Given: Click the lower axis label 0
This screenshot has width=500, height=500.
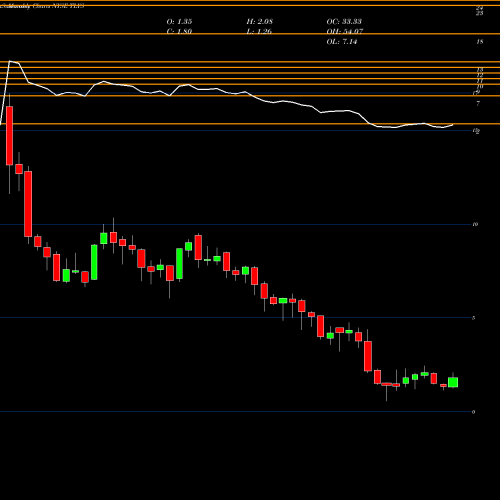Looking at the screenshot, I should (474, 412).
